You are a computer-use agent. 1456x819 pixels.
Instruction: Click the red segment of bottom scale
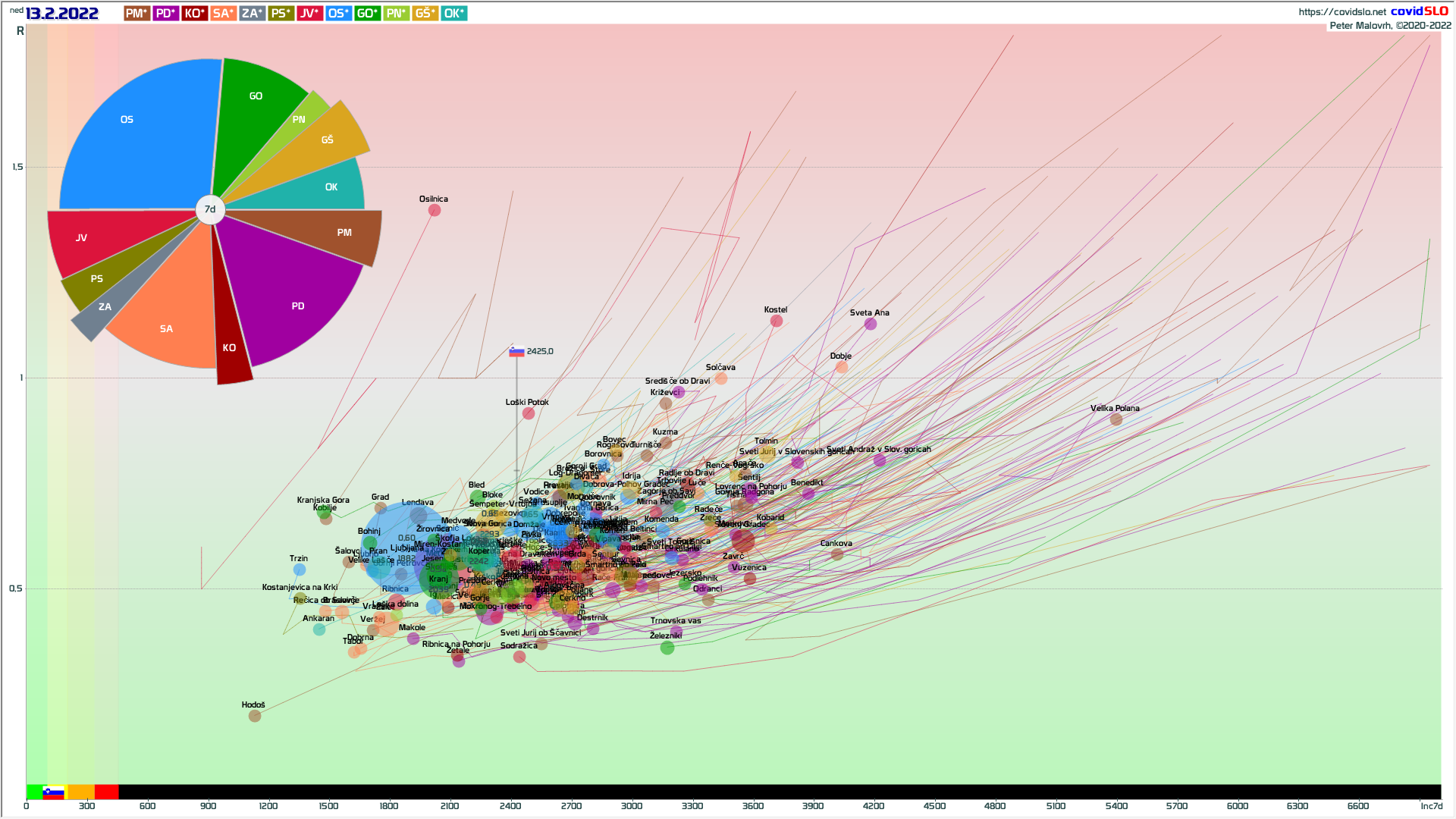click(106, 792)
